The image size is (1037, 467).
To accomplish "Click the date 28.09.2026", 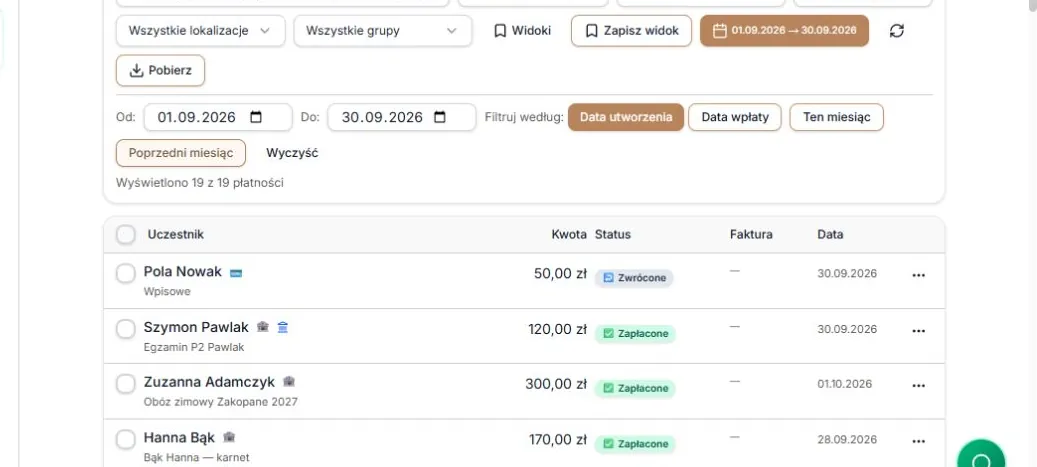I will [847, 439].
